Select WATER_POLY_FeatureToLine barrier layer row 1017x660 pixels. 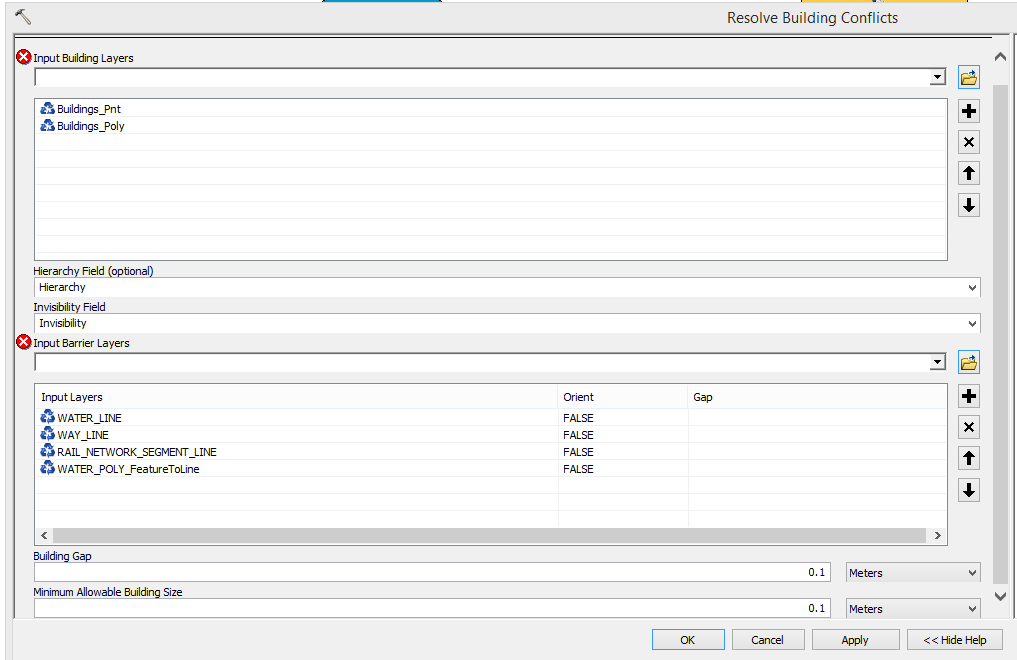click(x=491, y=469)
